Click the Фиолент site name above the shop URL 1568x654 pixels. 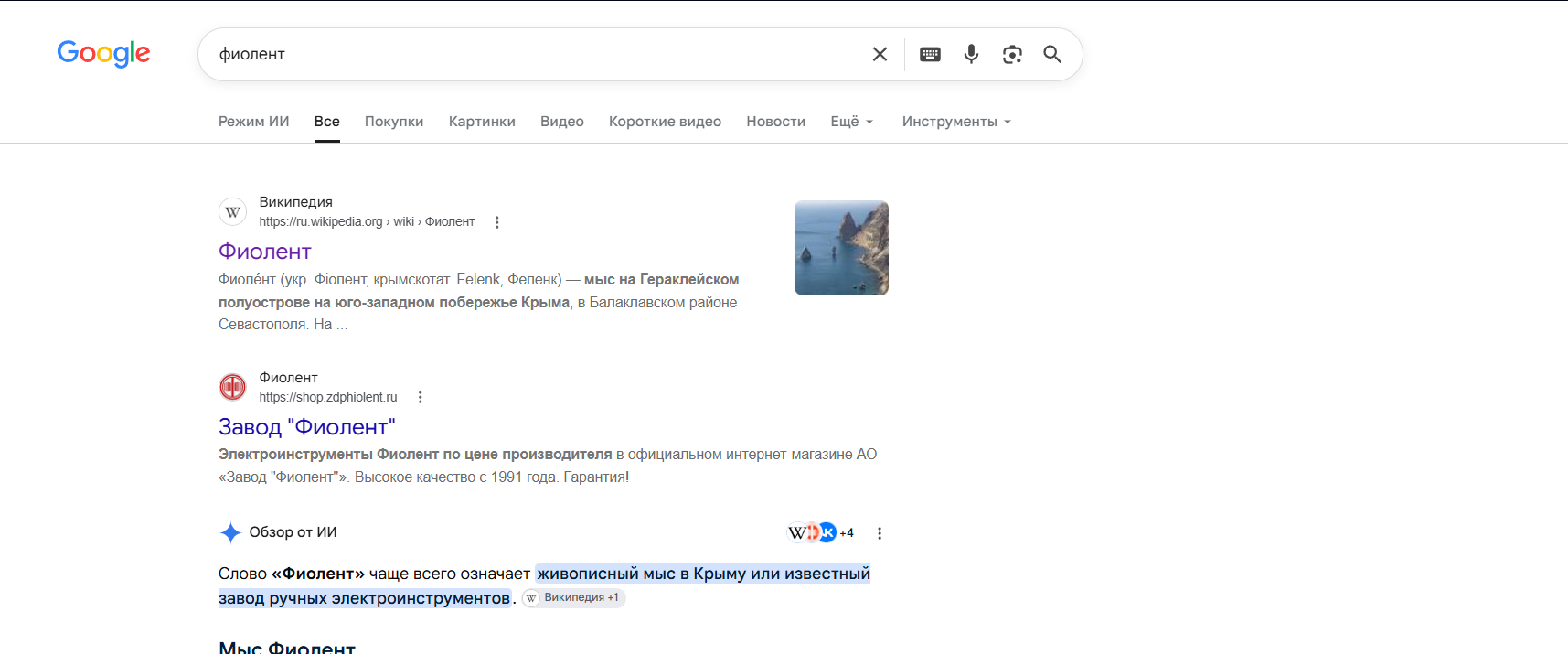coord(289,378)
